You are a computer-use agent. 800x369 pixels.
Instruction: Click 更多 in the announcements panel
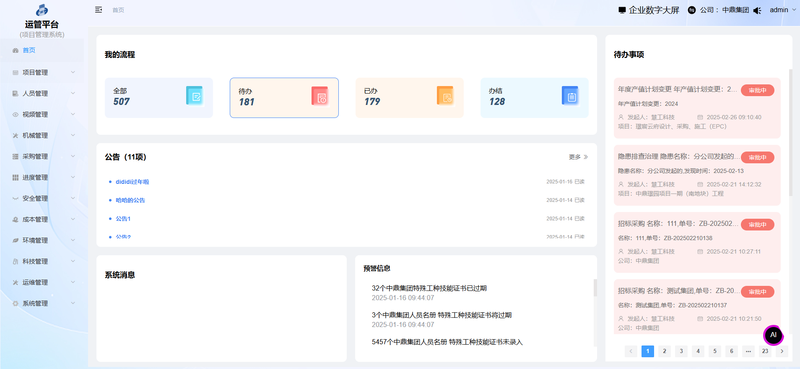pos(579,157)
